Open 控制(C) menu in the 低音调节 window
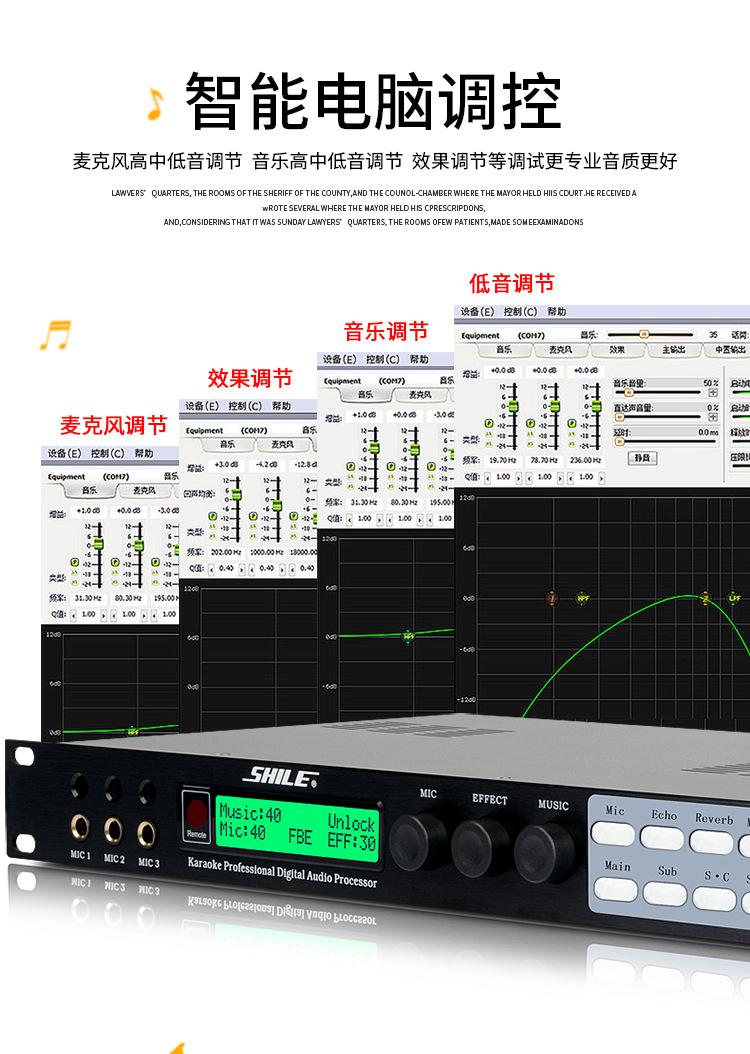The width and height of the screenshot is (750, 1054). [x=520, y=312]
